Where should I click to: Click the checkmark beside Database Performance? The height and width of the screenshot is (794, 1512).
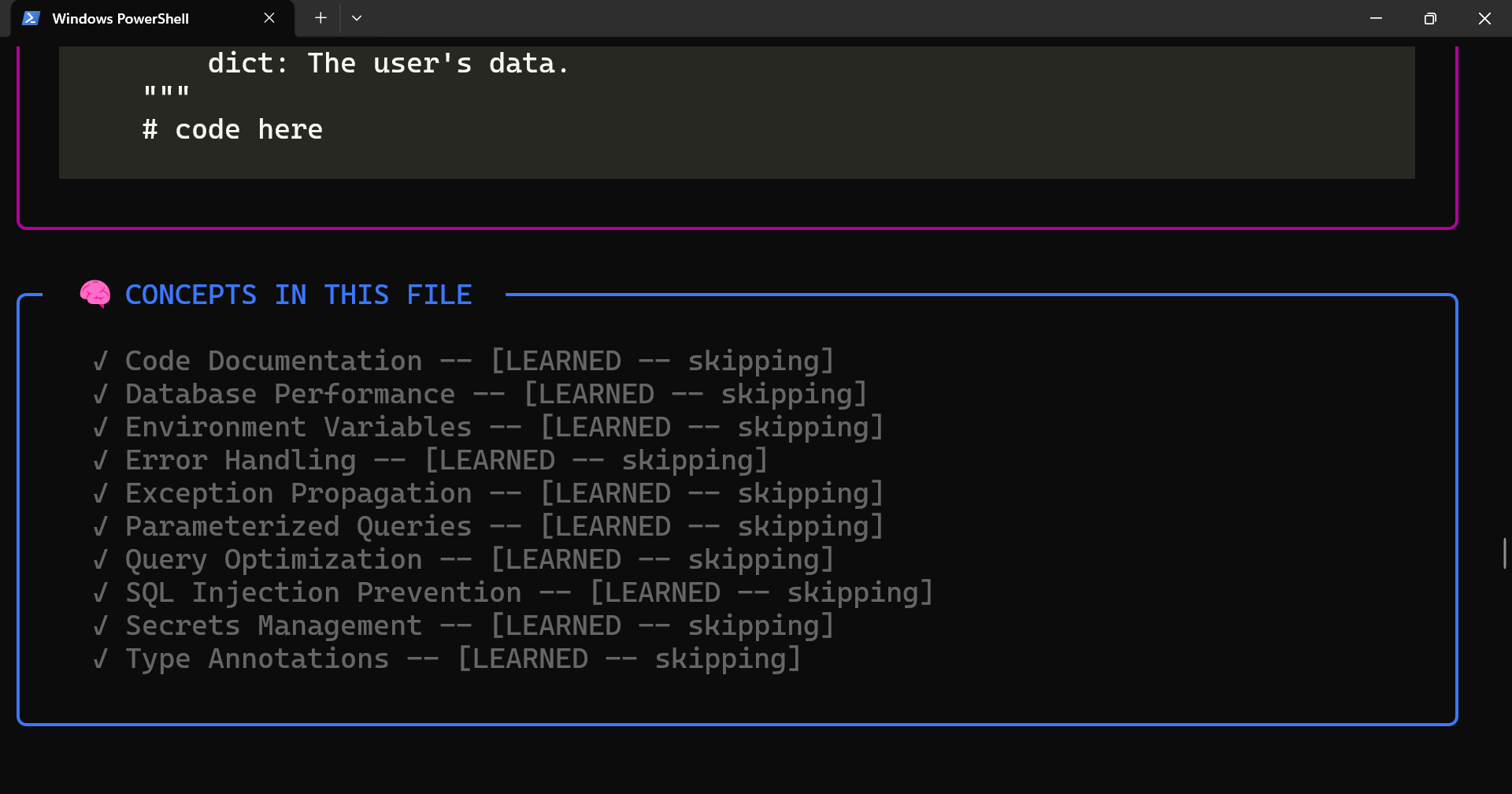tap(100, 395)
